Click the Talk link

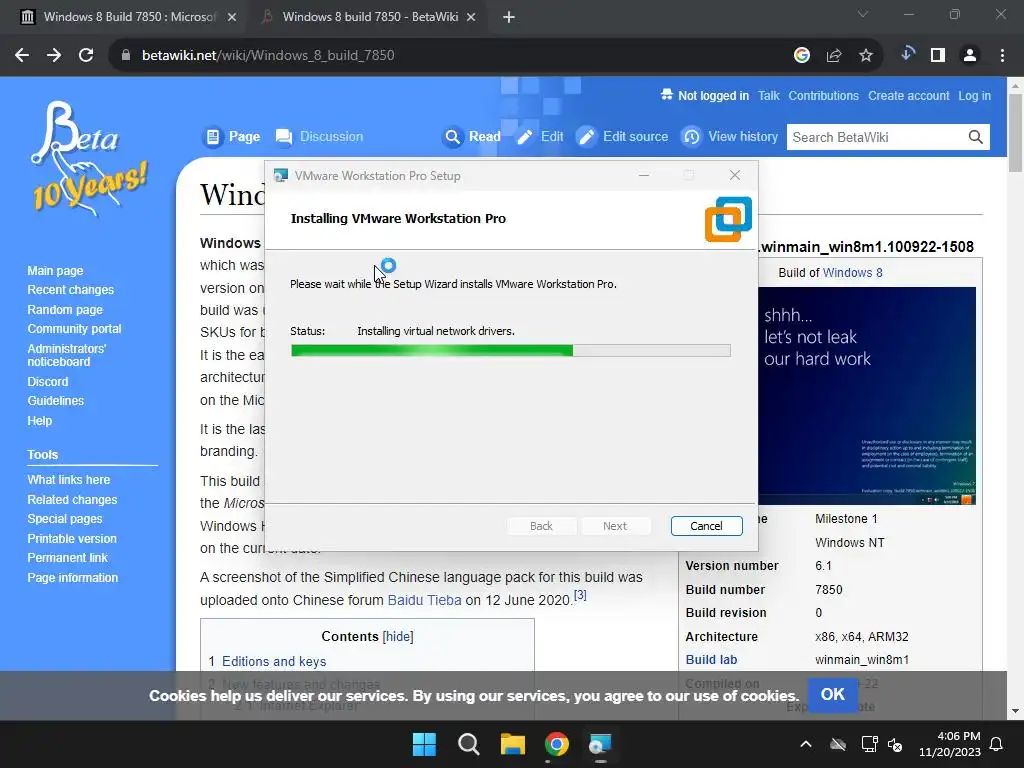(x=769, y=95)
